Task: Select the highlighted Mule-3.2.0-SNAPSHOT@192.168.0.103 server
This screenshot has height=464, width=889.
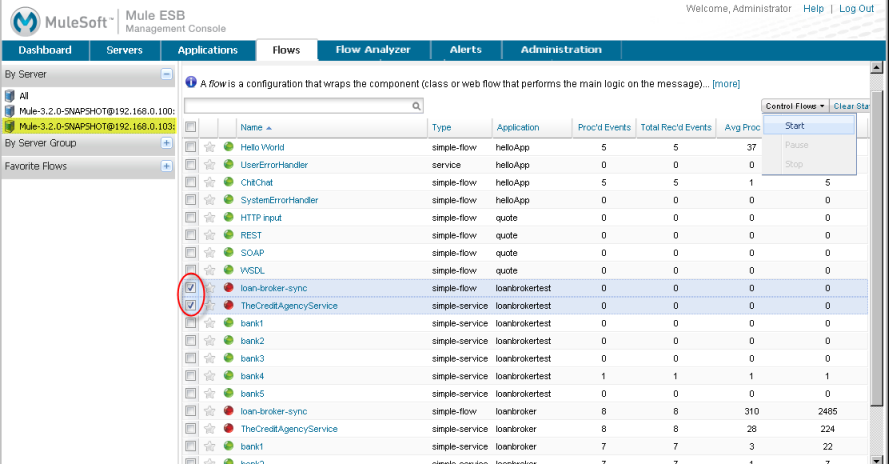Action: (x=95, y=126)
